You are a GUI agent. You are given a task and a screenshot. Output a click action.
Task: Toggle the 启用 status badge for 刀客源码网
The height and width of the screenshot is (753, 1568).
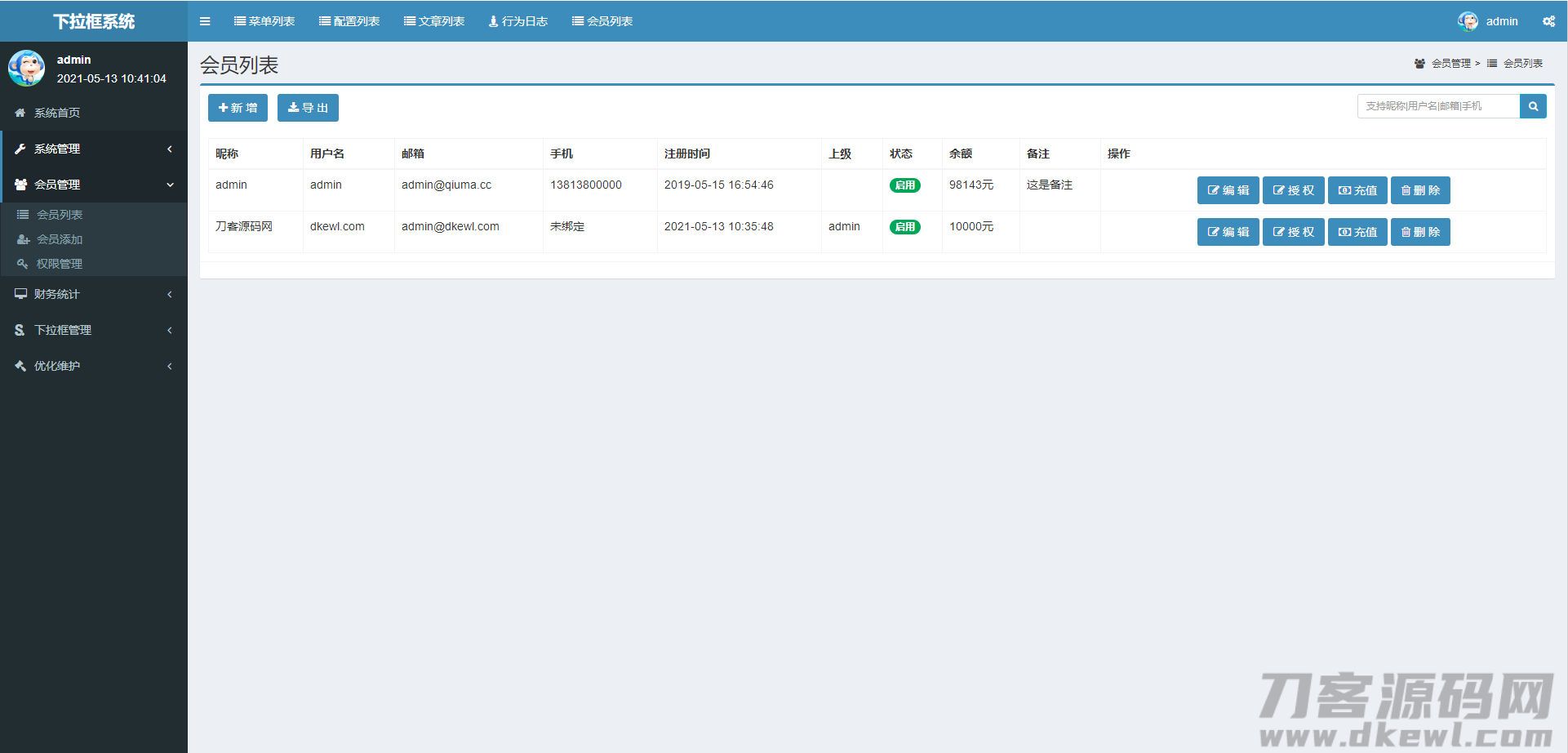click(x=904, y=227)
